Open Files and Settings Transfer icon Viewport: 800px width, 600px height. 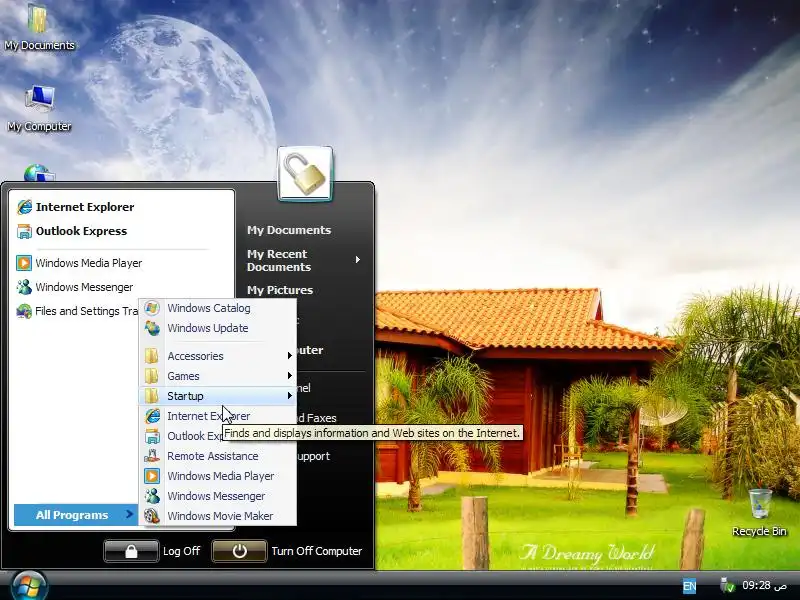tap(24, 311)
